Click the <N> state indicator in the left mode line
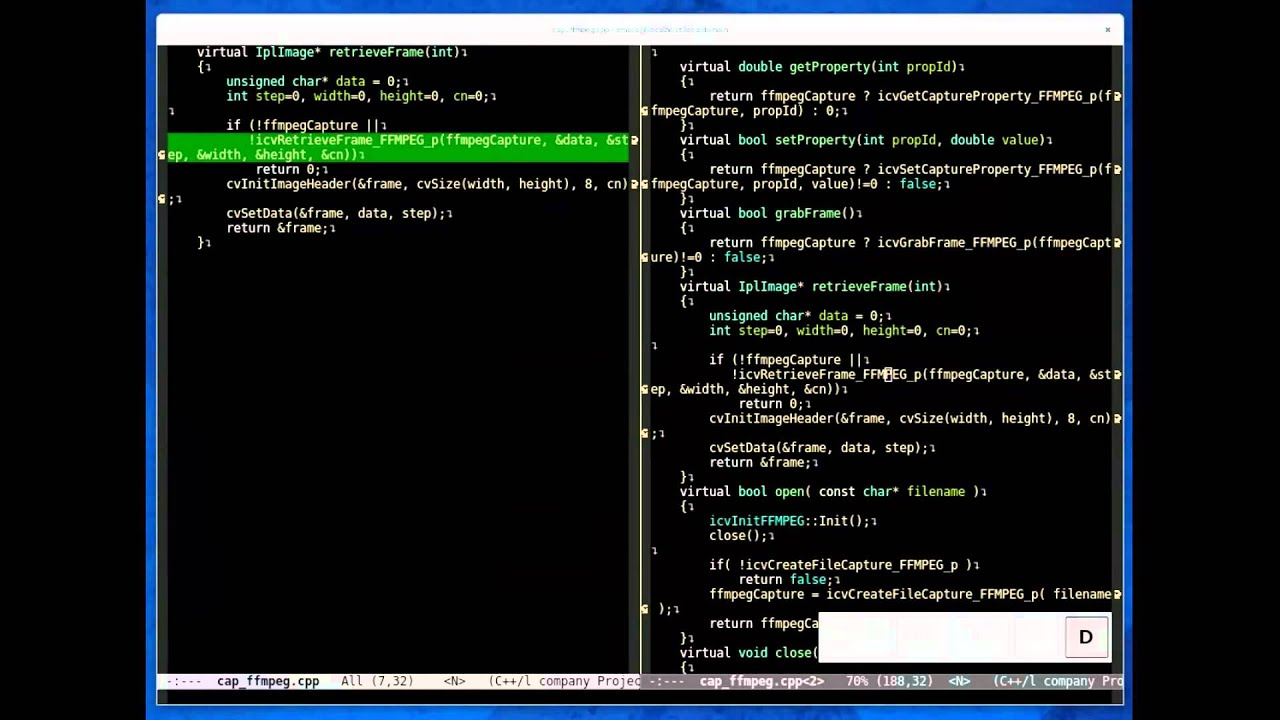This screenshot has width=1280, height=720. click(x=454, y=681)
